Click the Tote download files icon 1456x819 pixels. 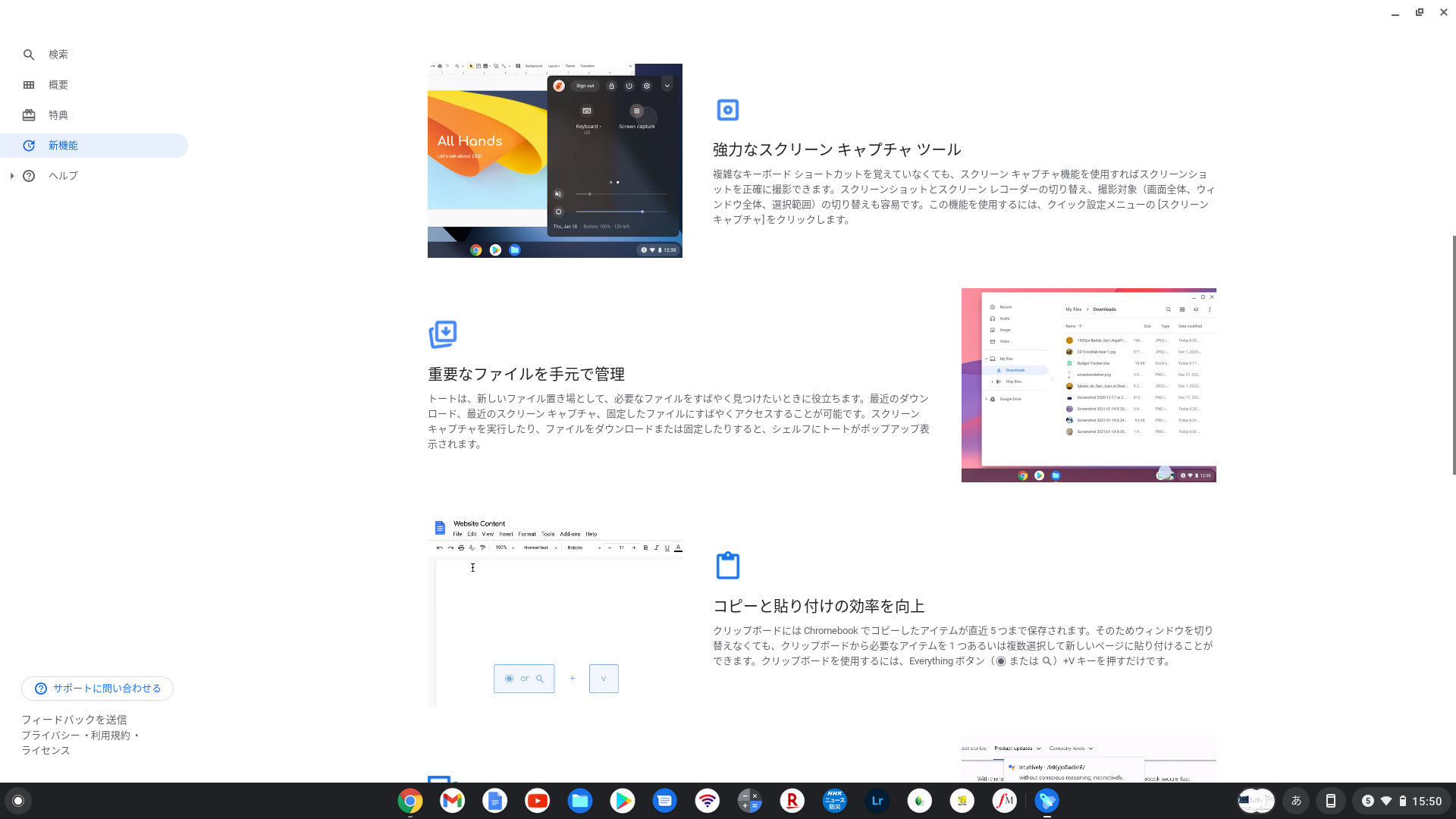[443, 334]
